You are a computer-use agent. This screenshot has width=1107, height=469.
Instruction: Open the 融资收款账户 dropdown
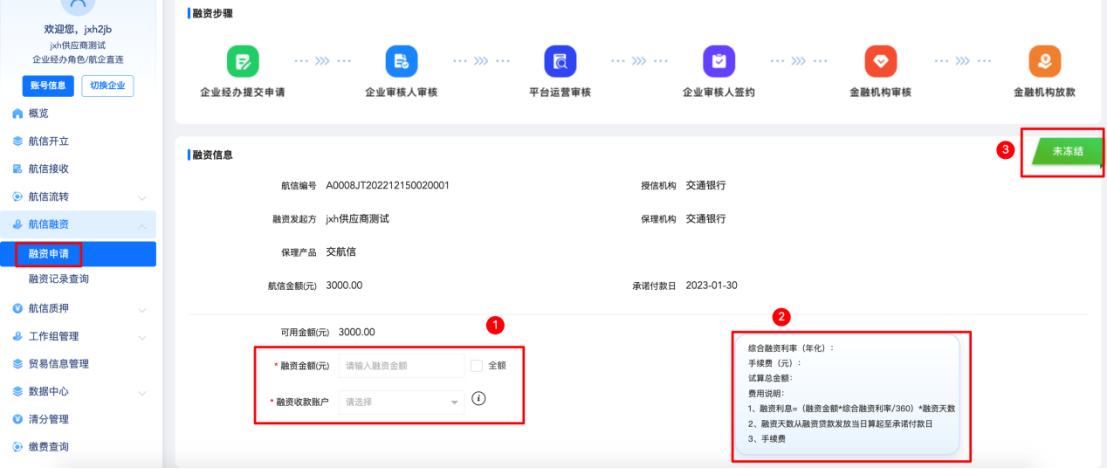coord(402,401)
